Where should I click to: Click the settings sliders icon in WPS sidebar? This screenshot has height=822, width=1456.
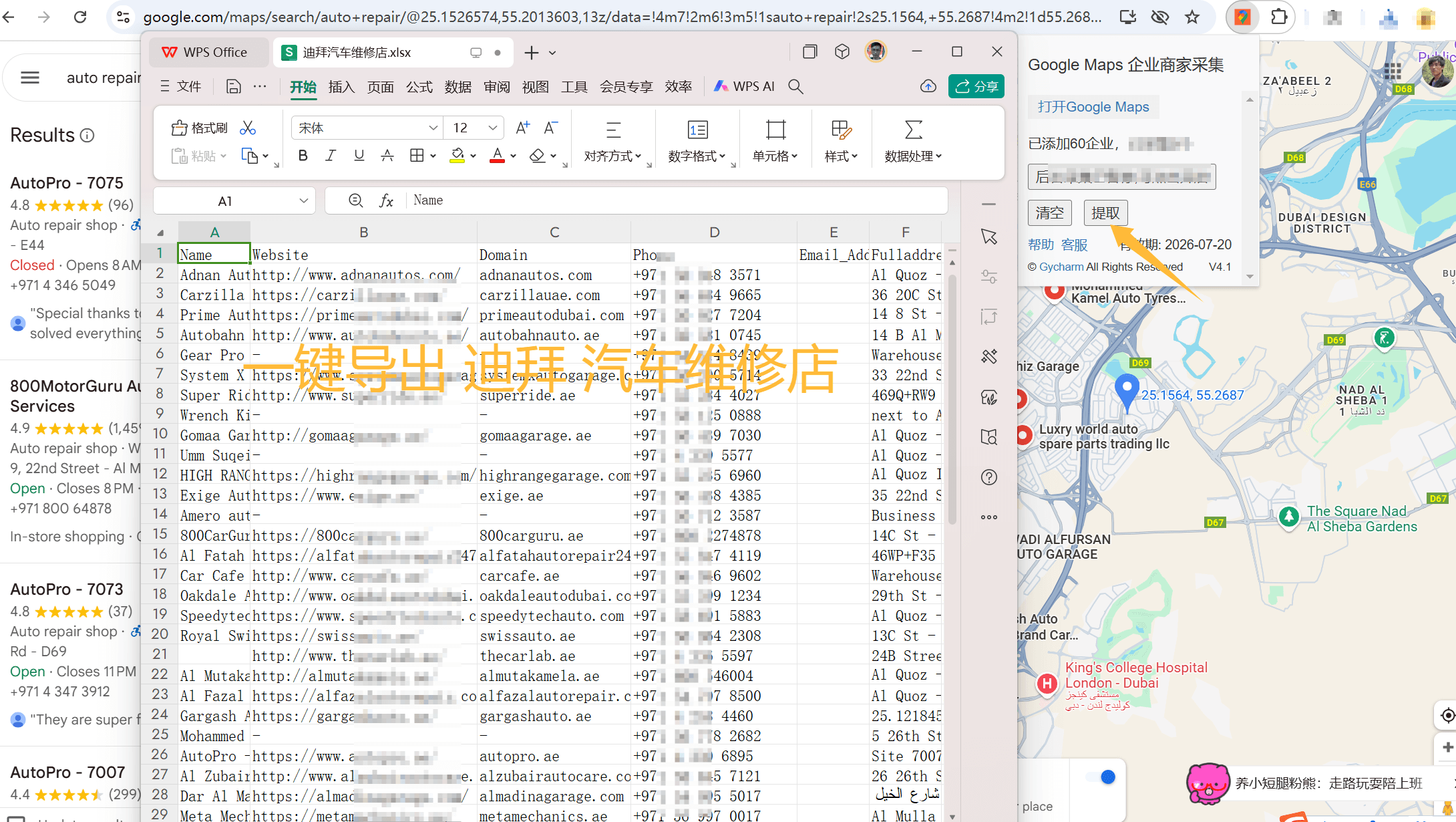989,277
